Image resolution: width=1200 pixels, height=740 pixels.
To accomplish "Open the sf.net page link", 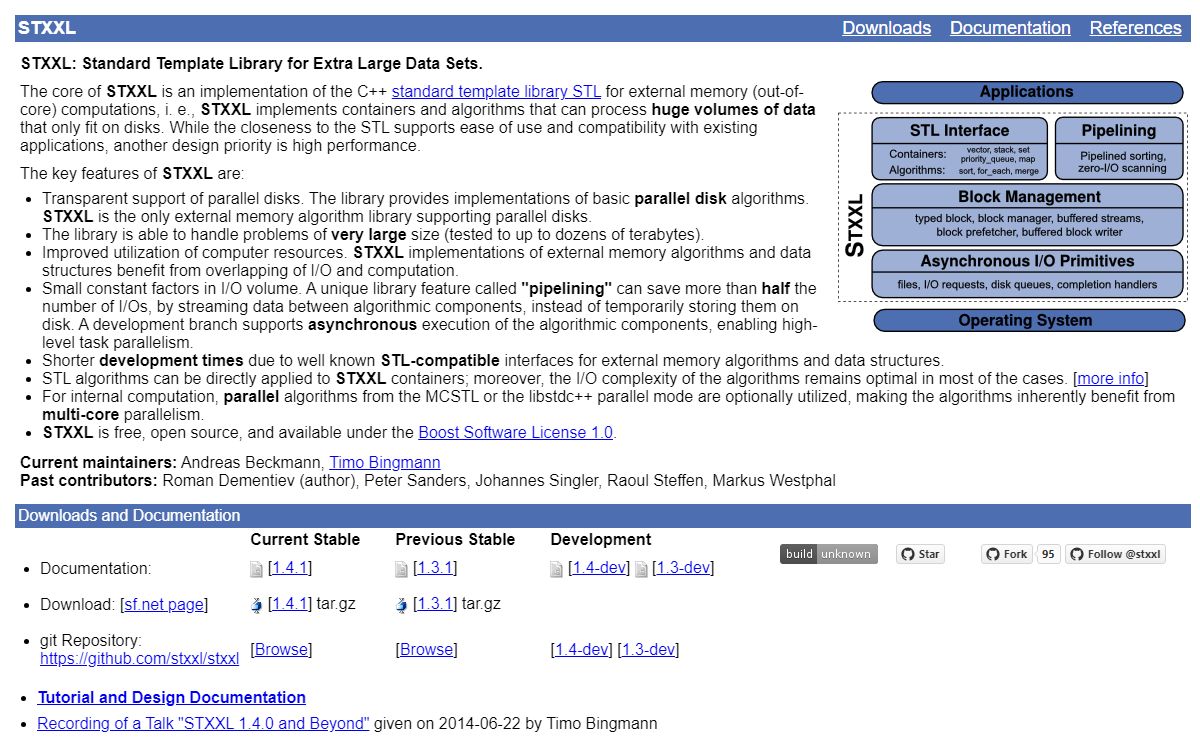I will [164, 605].
